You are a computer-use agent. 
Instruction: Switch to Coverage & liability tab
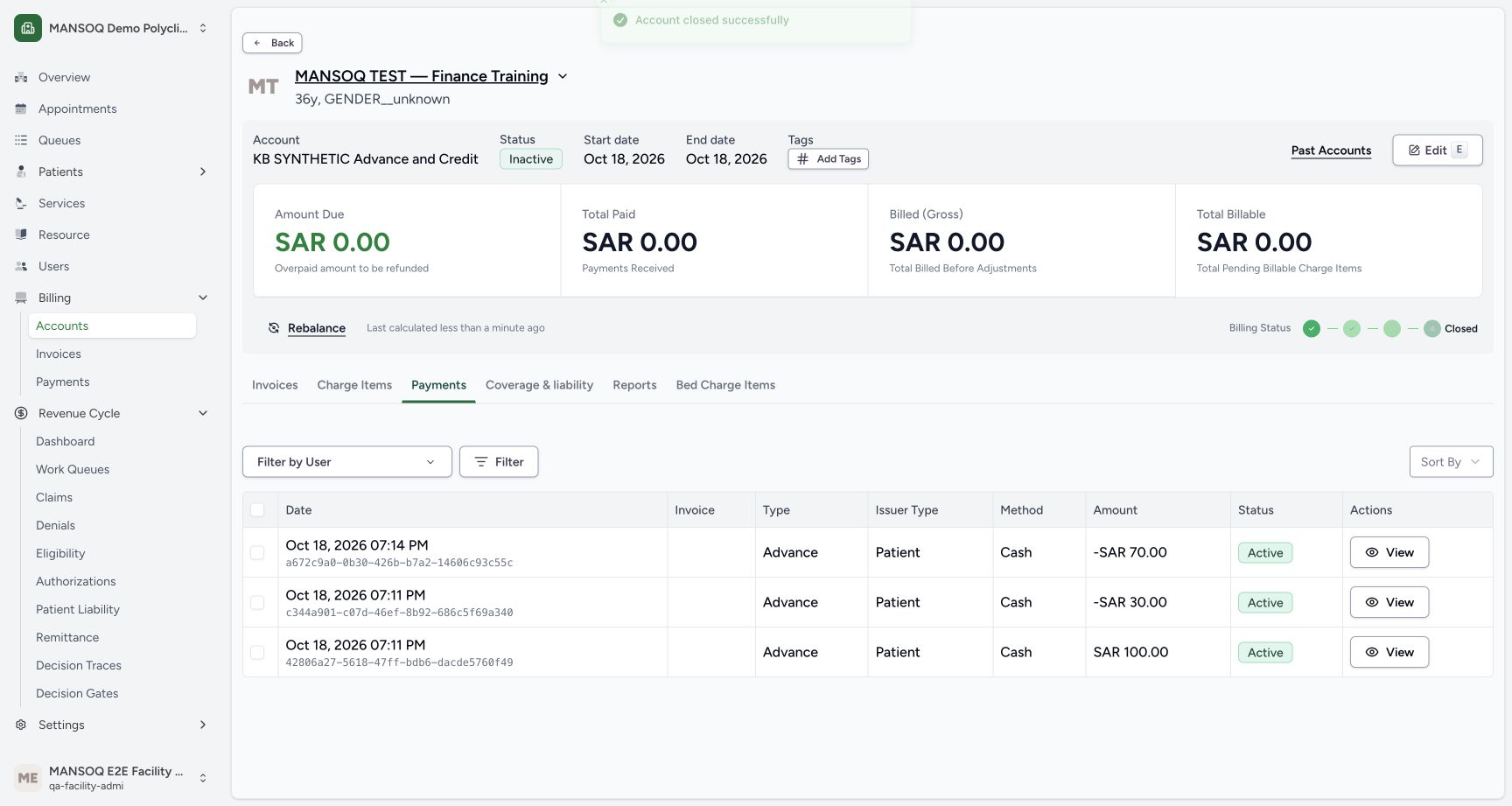(x=539, y=385)
